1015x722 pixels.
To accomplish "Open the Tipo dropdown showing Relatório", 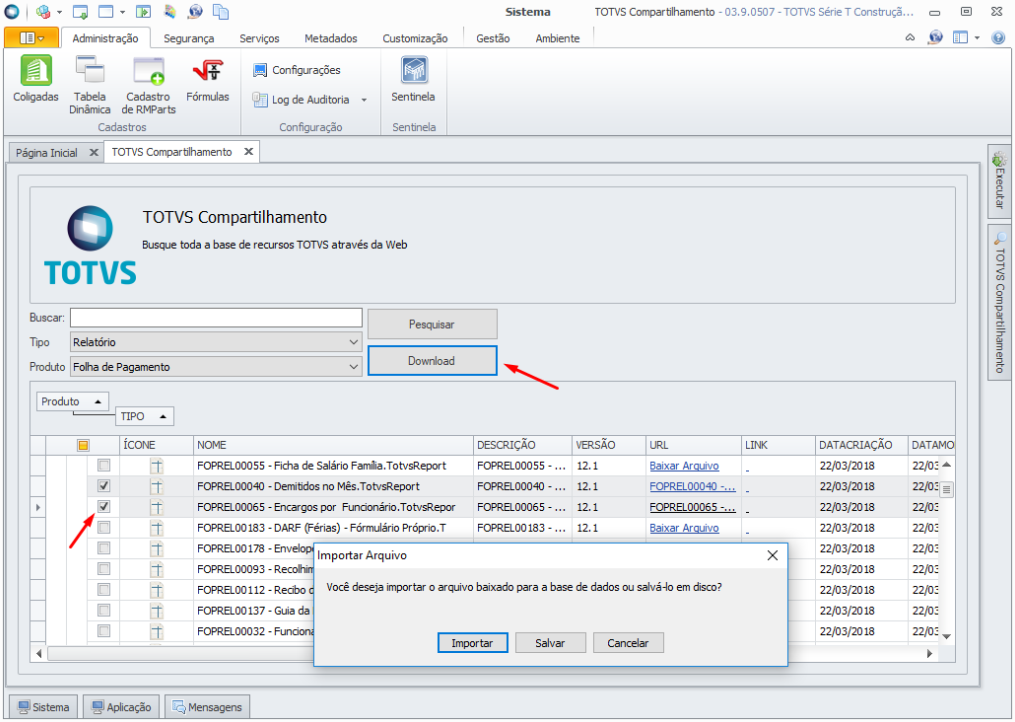I will click(352, 341).
